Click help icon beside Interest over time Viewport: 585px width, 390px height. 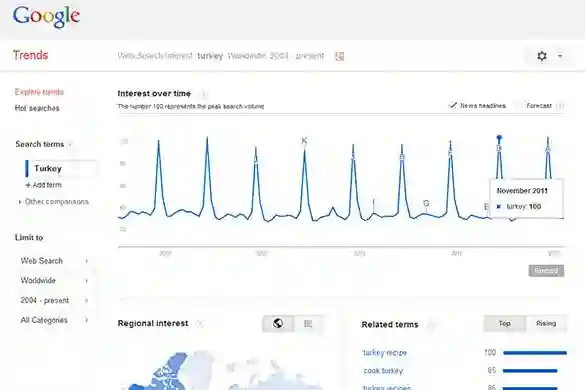point(204,94)
